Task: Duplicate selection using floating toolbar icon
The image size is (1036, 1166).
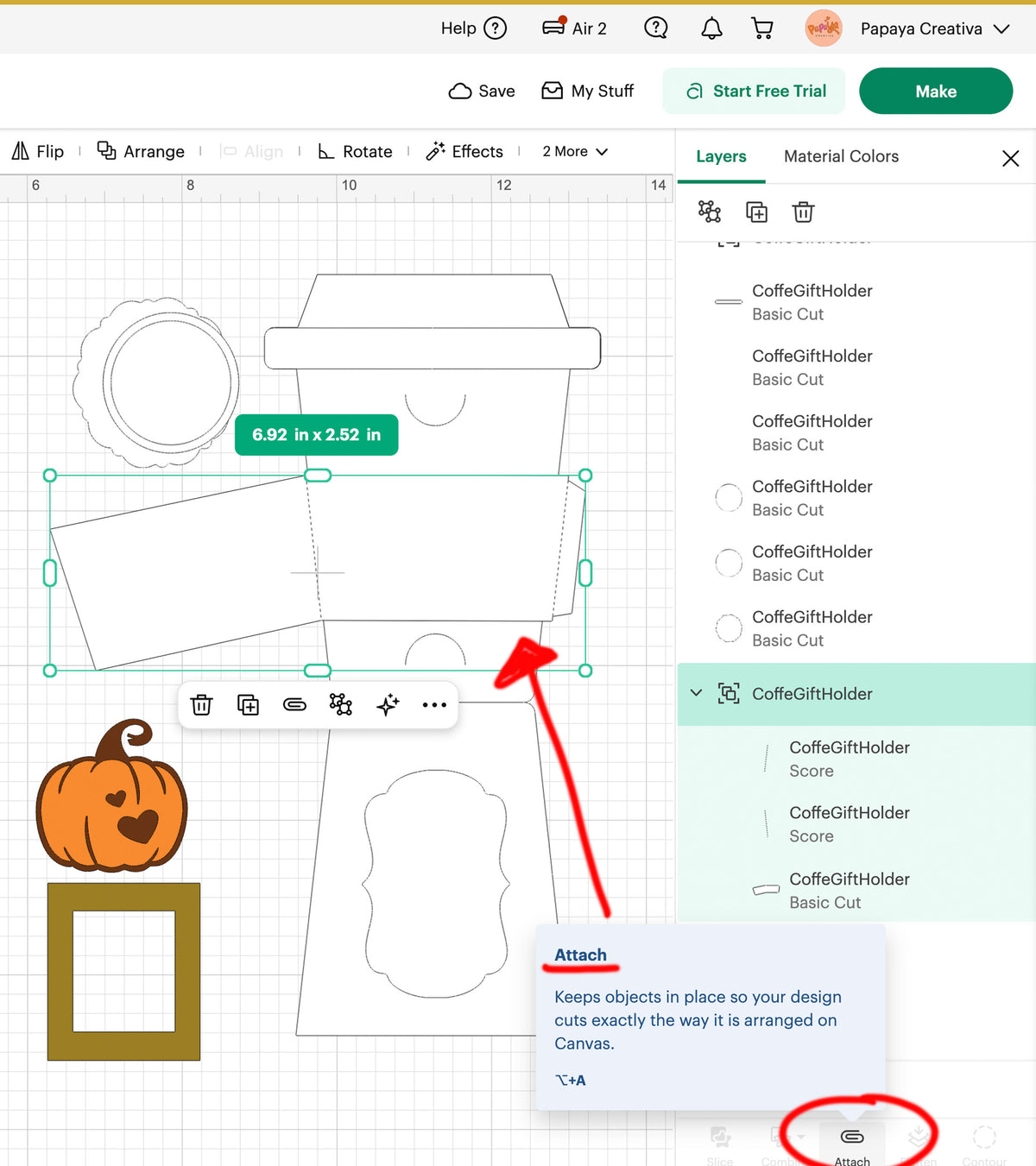Action: [248, 705]
